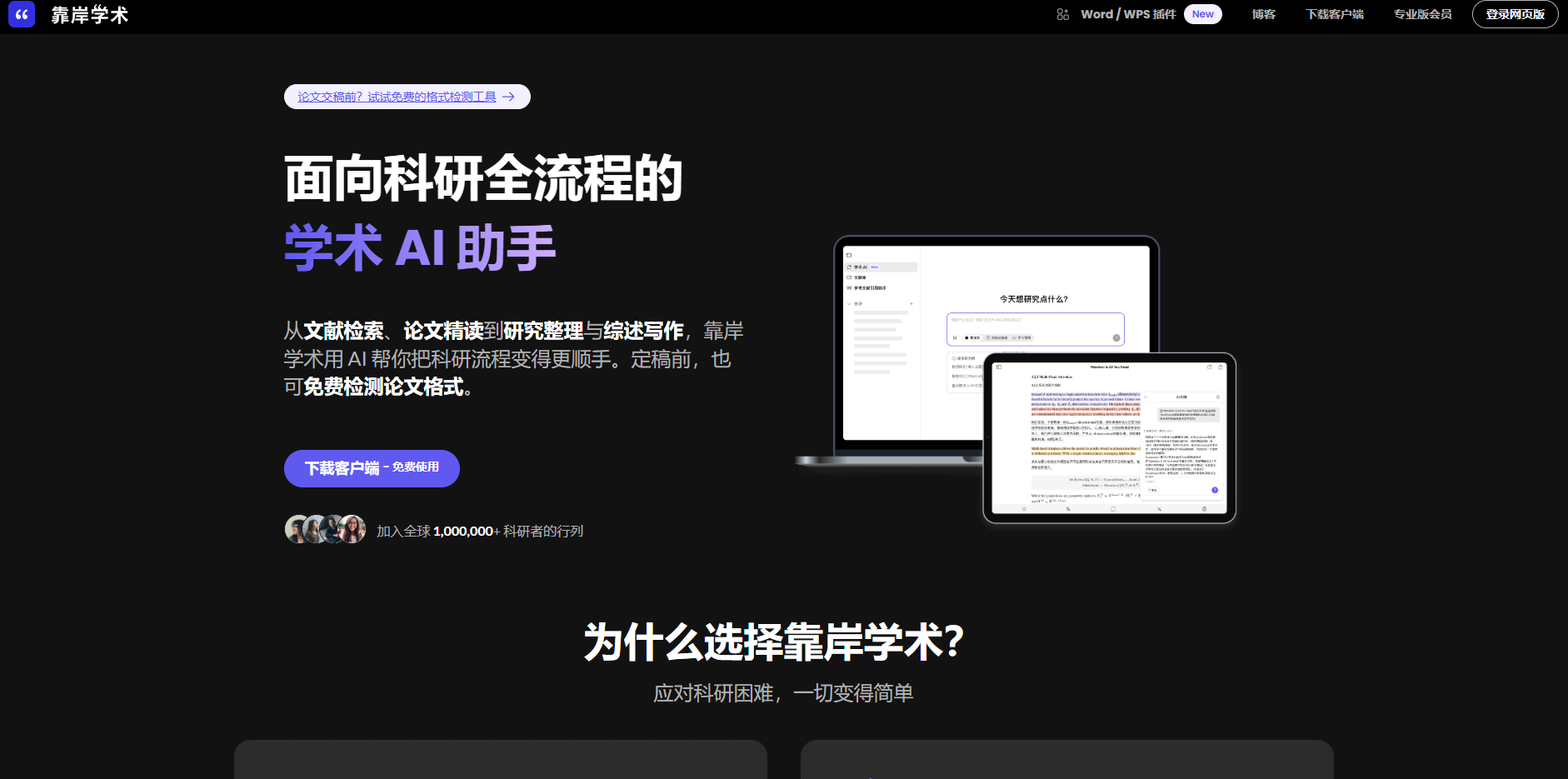1568x779 pixels.
Task: Click the 今天想研究点什么? text in the laptop mockup
Action: [1033, 299]
